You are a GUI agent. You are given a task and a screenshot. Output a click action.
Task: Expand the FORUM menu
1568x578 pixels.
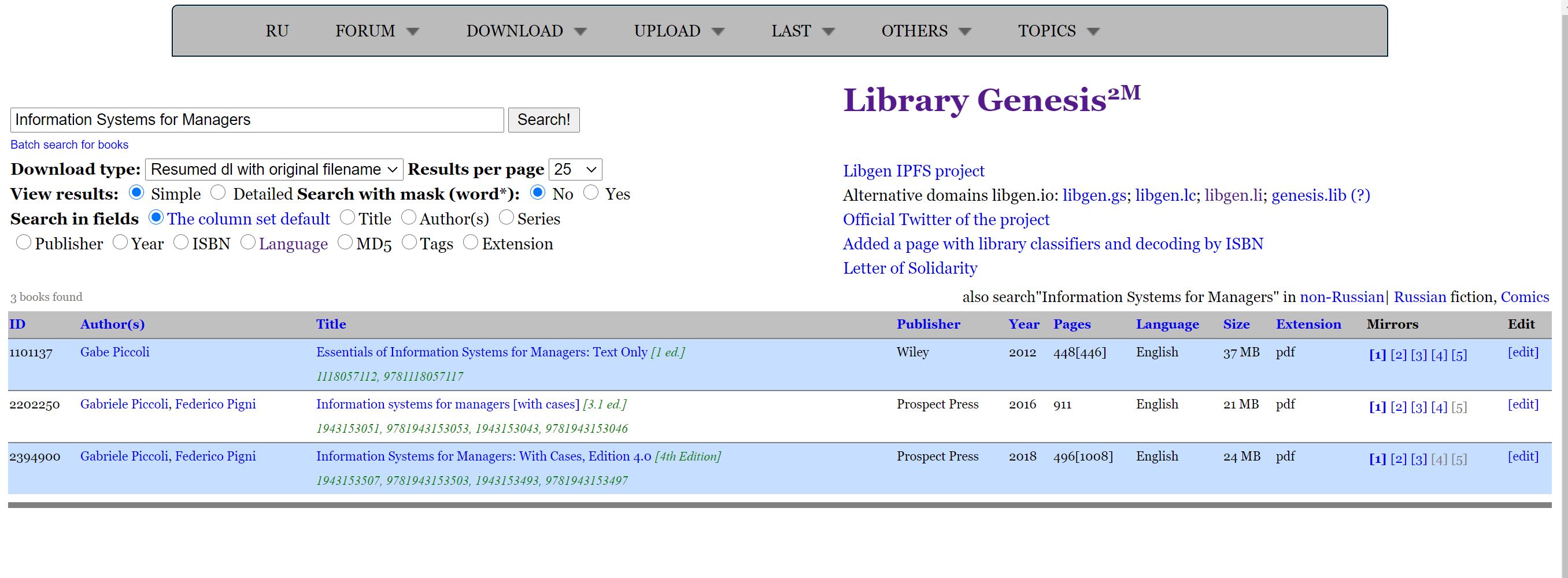point(378,31)
